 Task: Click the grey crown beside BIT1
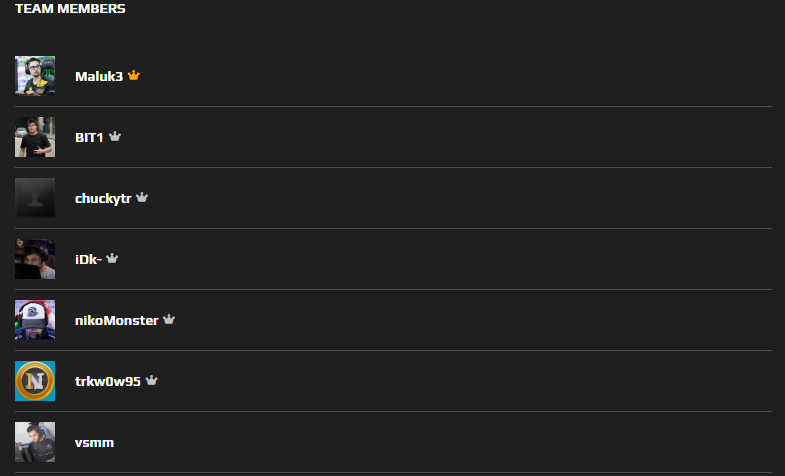(115, 137)
